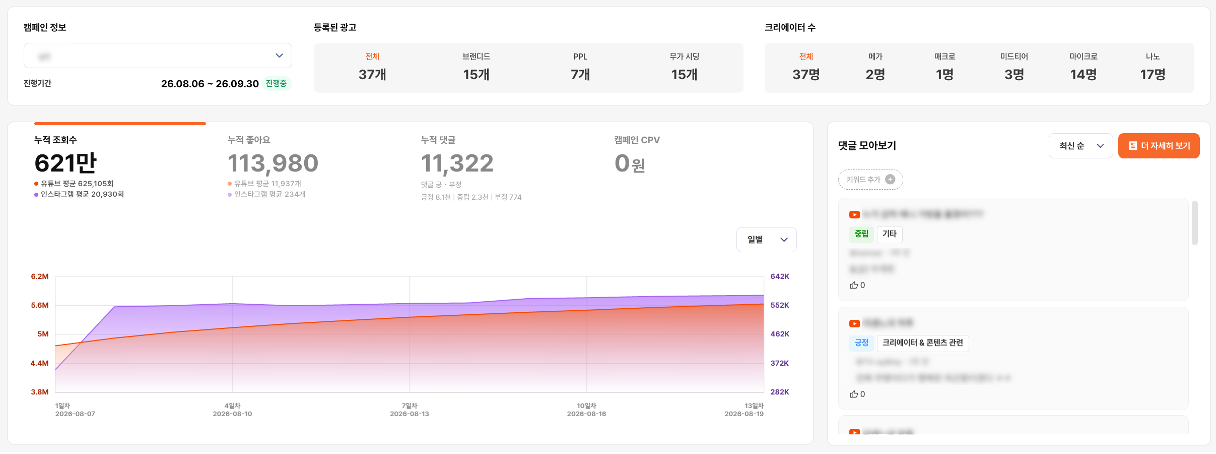
Task: Click the 진행중 status badge
Action: click(276, 84)
